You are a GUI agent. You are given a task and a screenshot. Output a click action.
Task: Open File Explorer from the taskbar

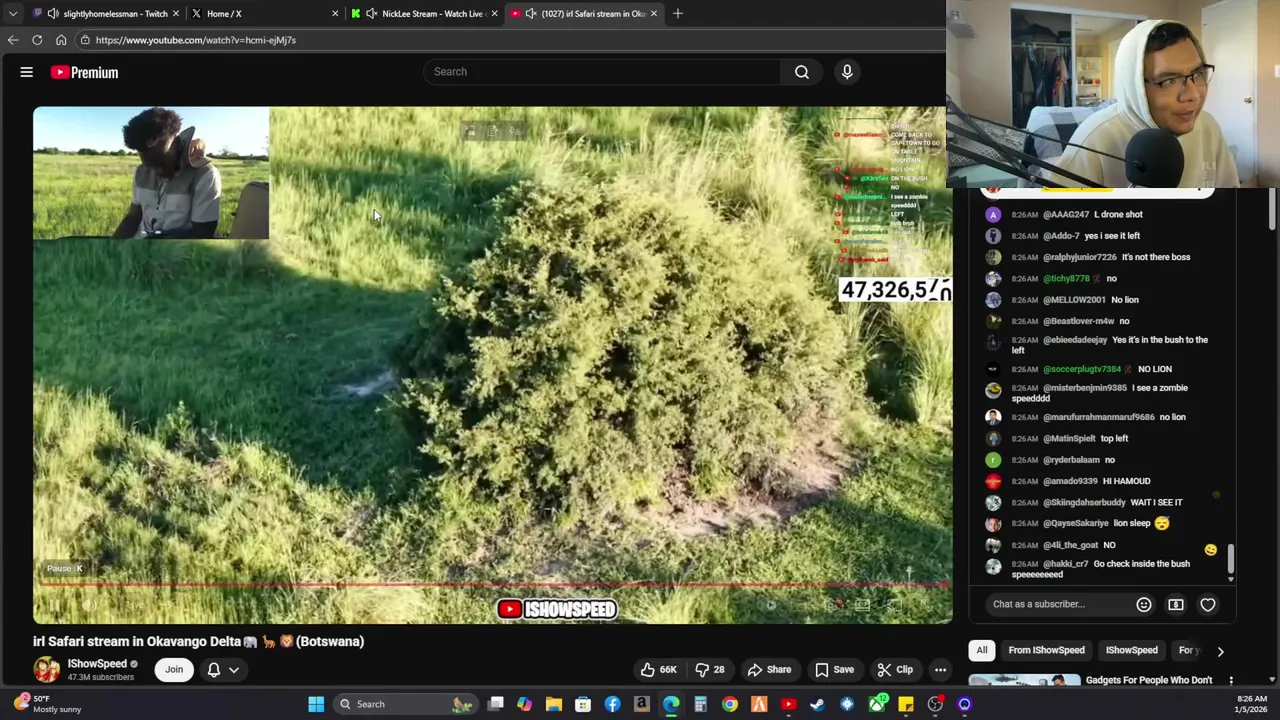tap(554, 704)
